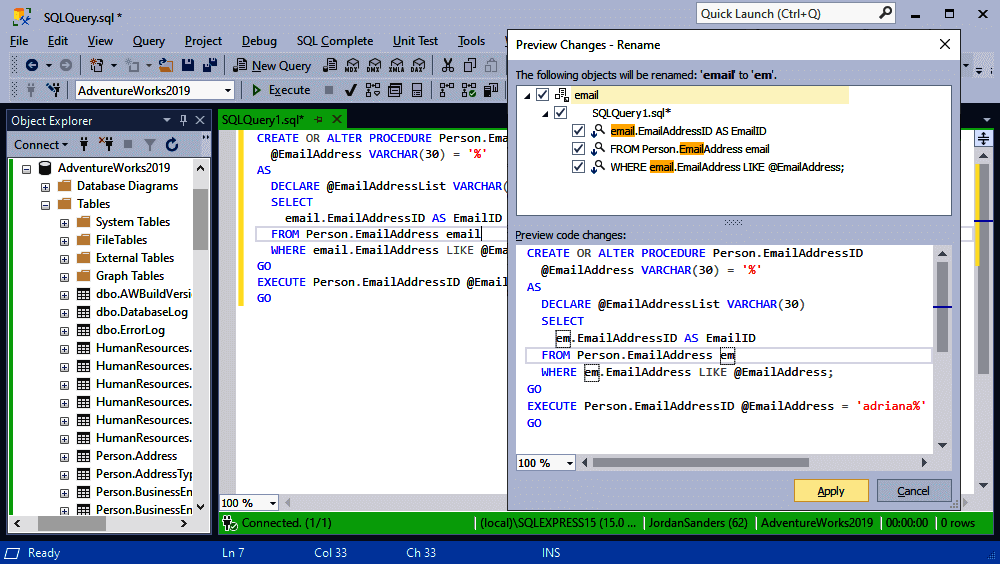Image resolution: width=1000 pixels, height=564 pixels.
Task: Click the Open File folder icon
Action: [165, 65]
